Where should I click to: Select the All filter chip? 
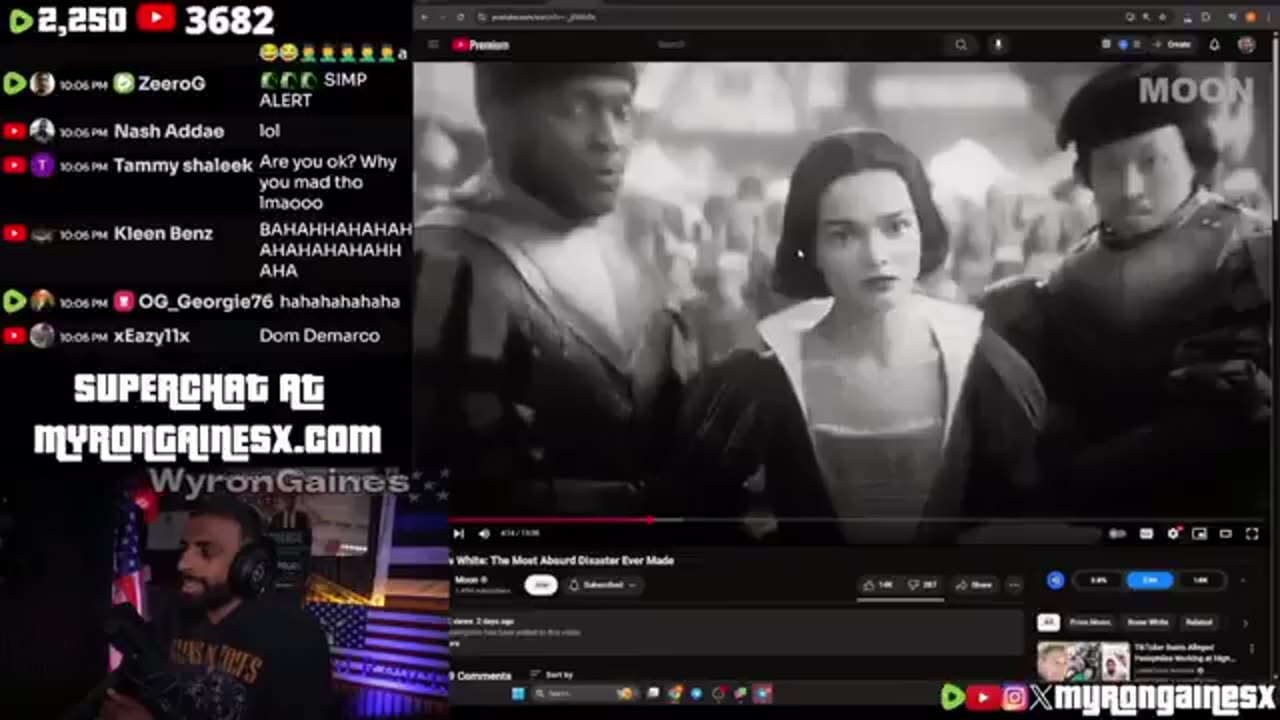tap(1048, 622)
